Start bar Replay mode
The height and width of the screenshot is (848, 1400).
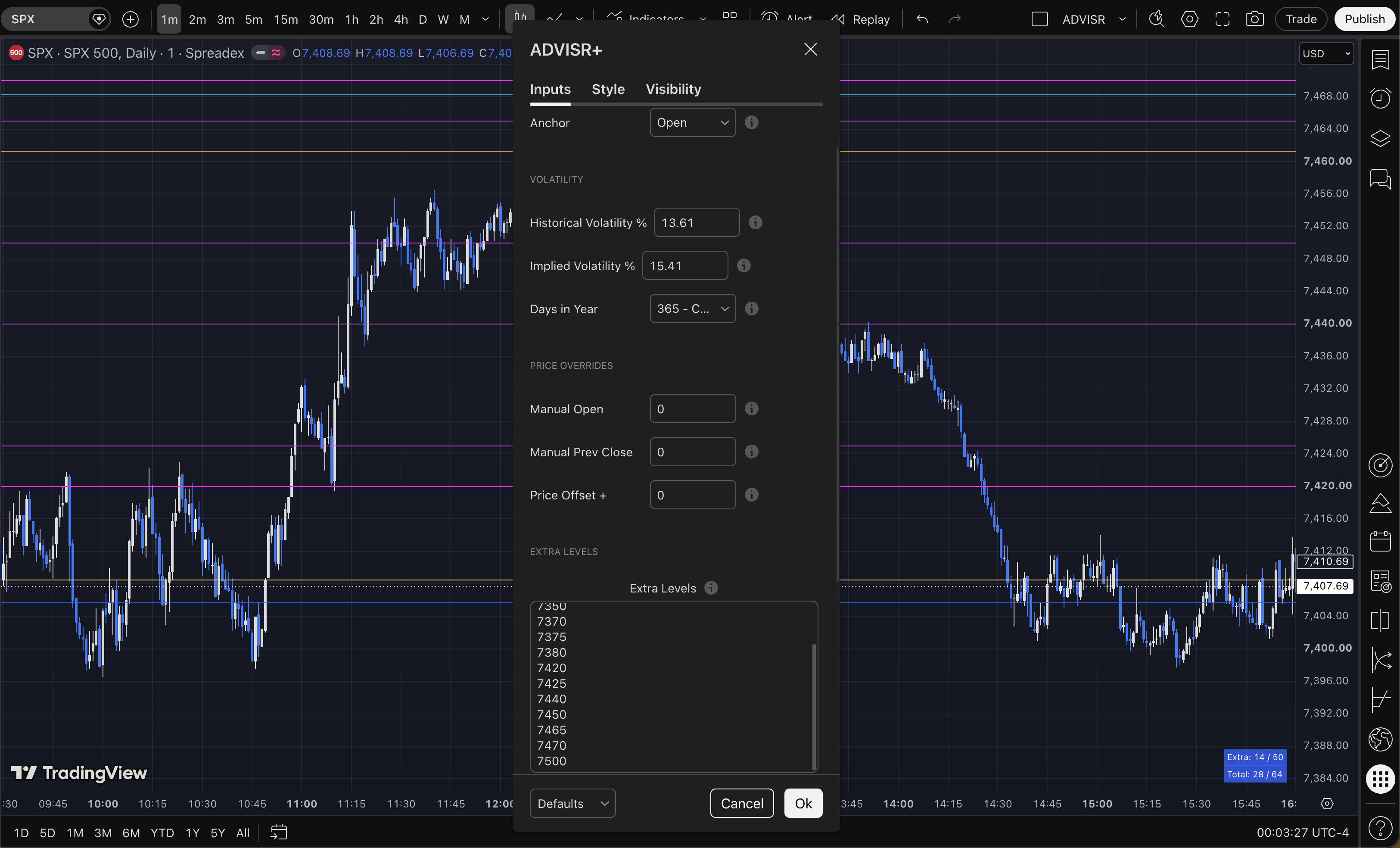[861, 19]
